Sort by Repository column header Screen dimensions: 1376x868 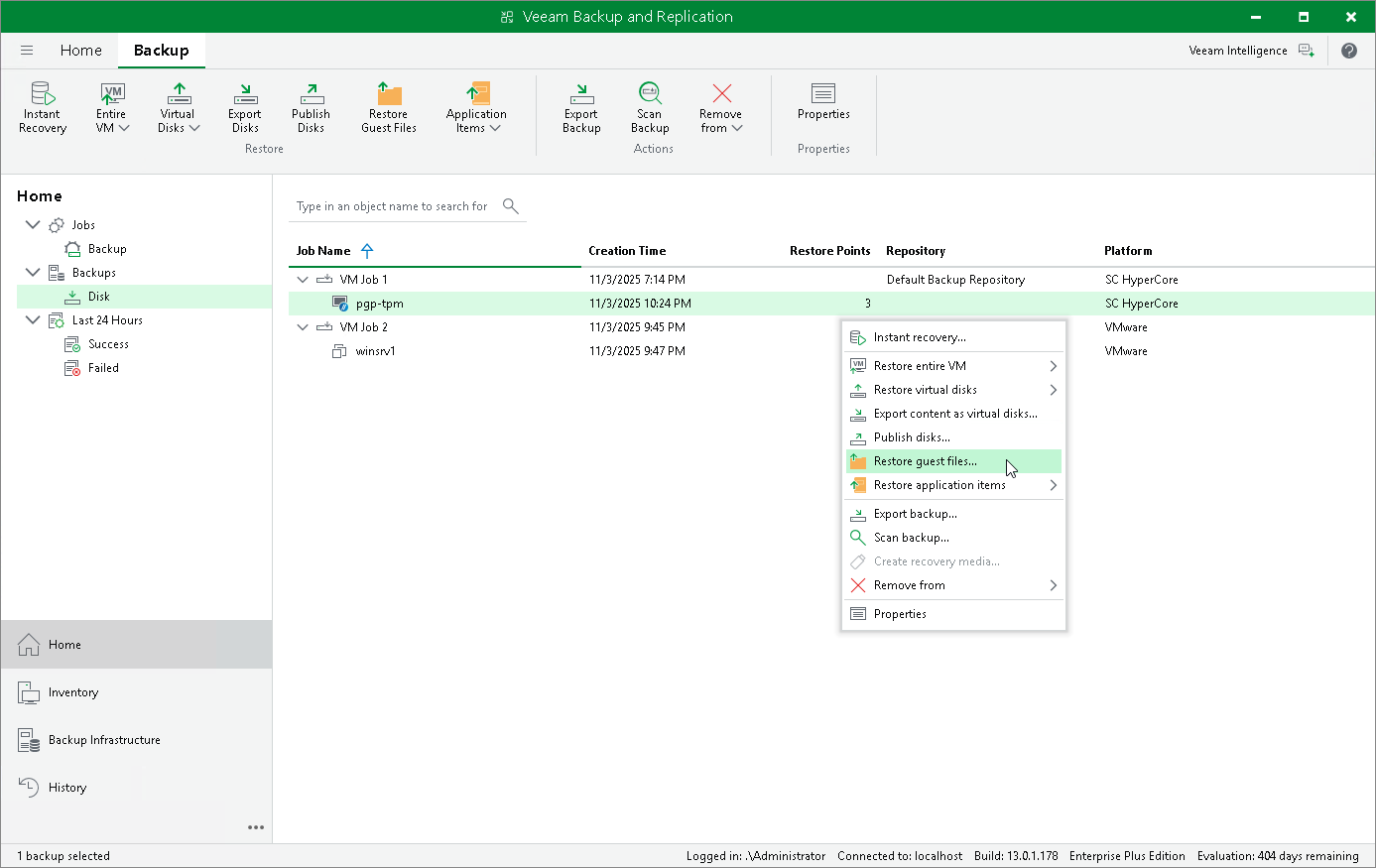click(916, 251)
